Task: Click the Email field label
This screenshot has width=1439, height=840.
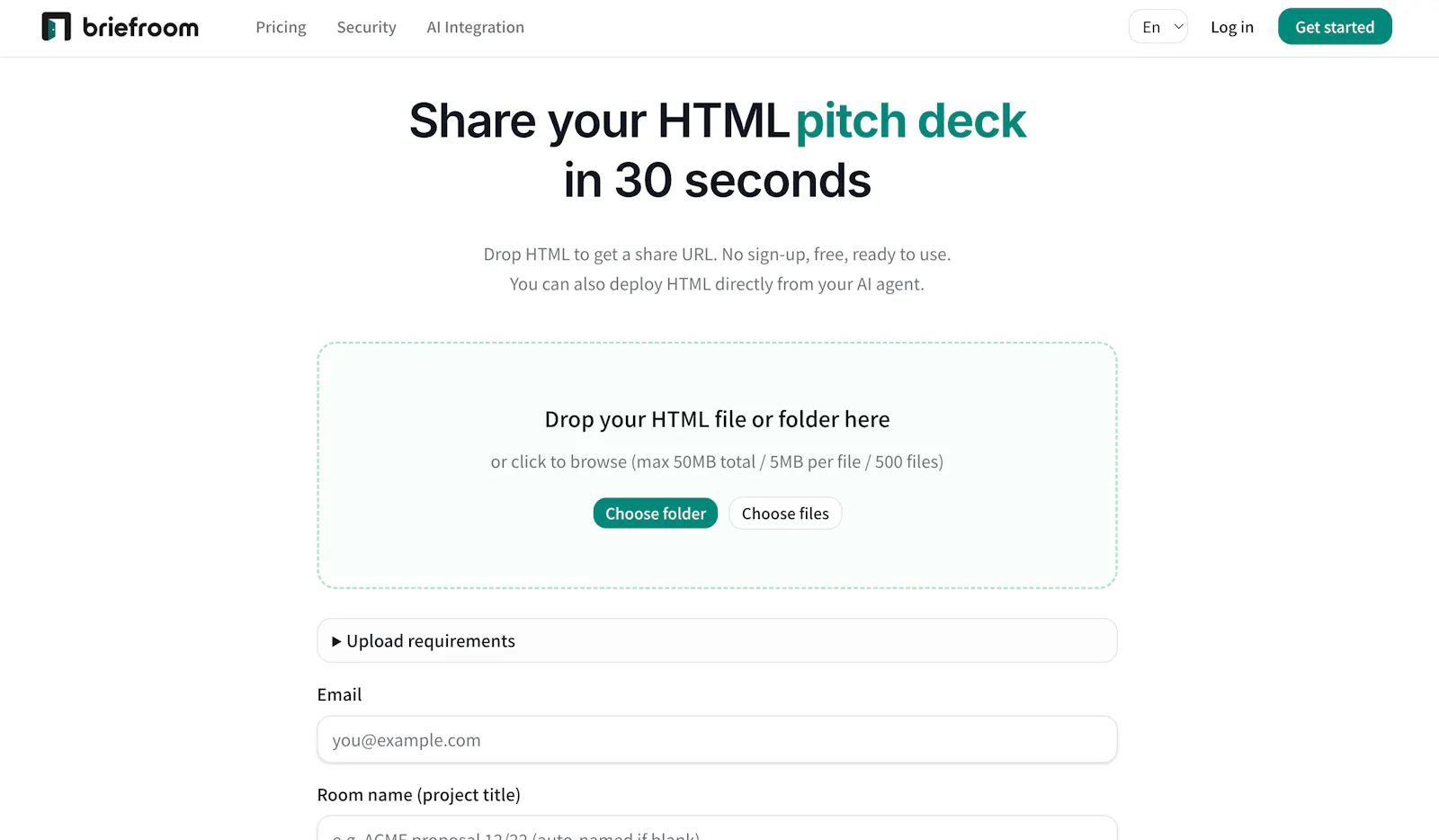Action: tap(339, 694)
